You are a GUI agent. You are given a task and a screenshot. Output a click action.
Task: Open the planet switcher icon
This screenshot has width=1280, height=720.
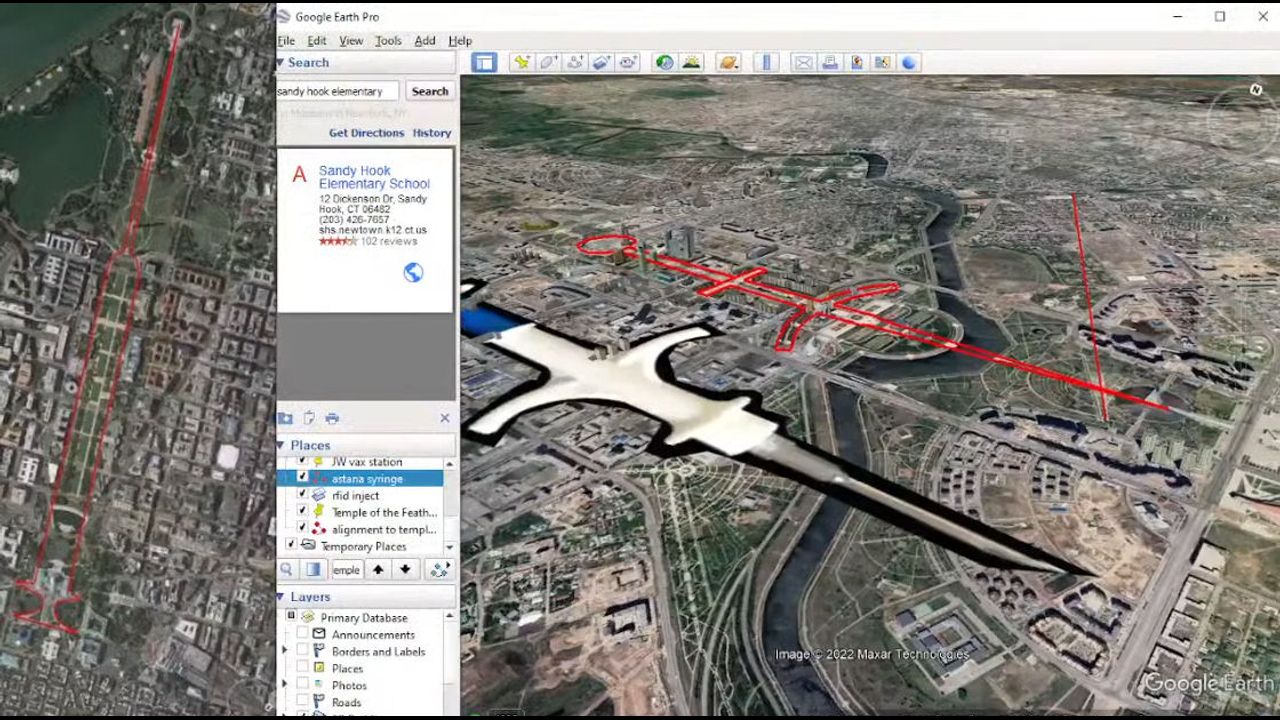point(729,62)
